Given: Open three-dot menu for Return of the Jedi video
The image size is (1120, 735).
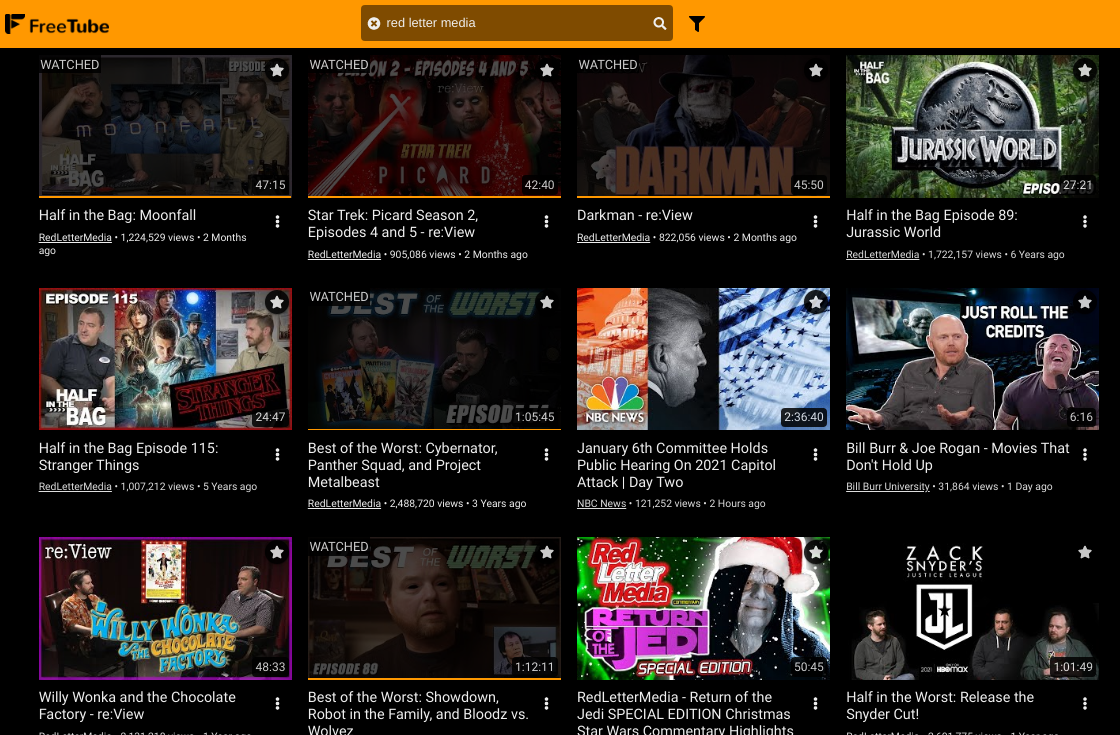Looking at the screenshot, I should [816, 704].
